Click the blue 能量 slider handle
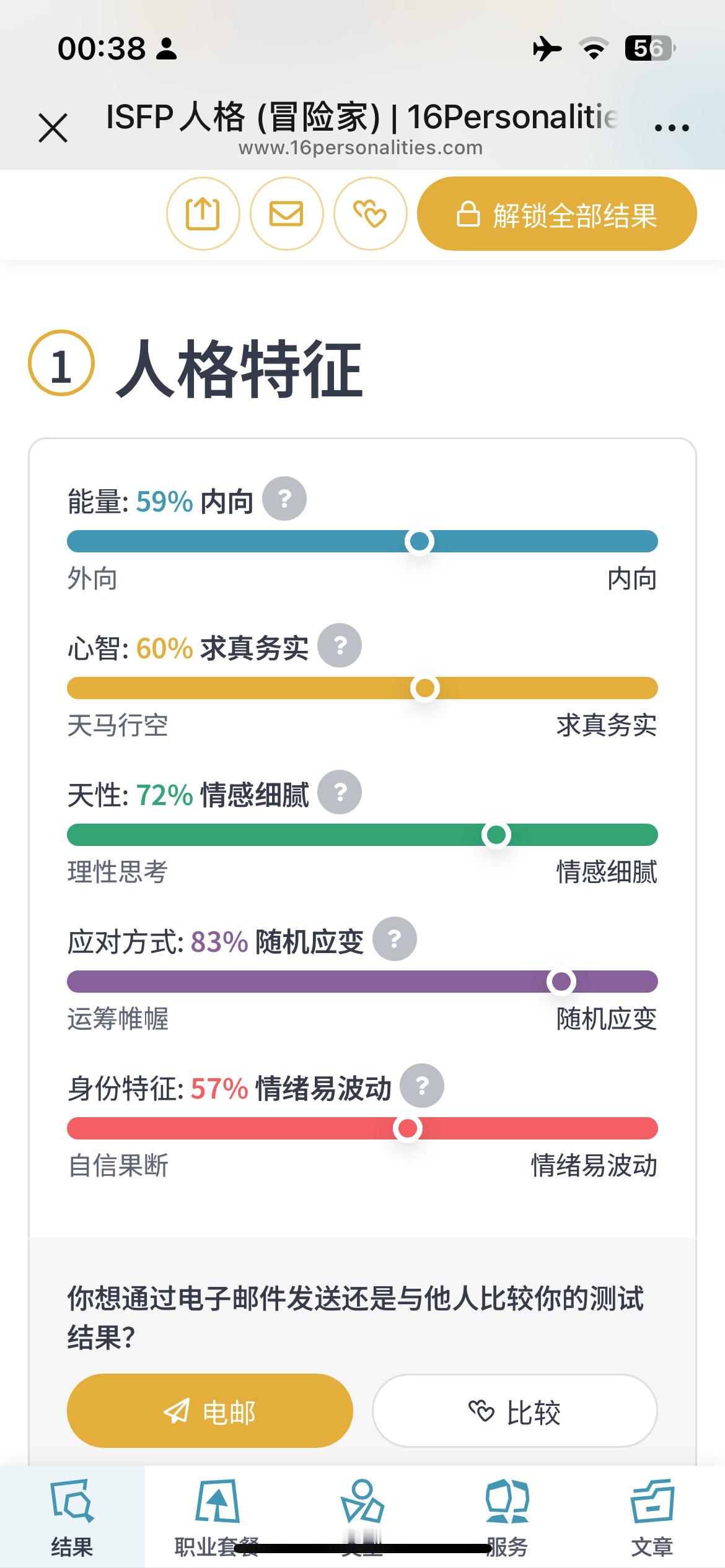 tap(420, 541)
